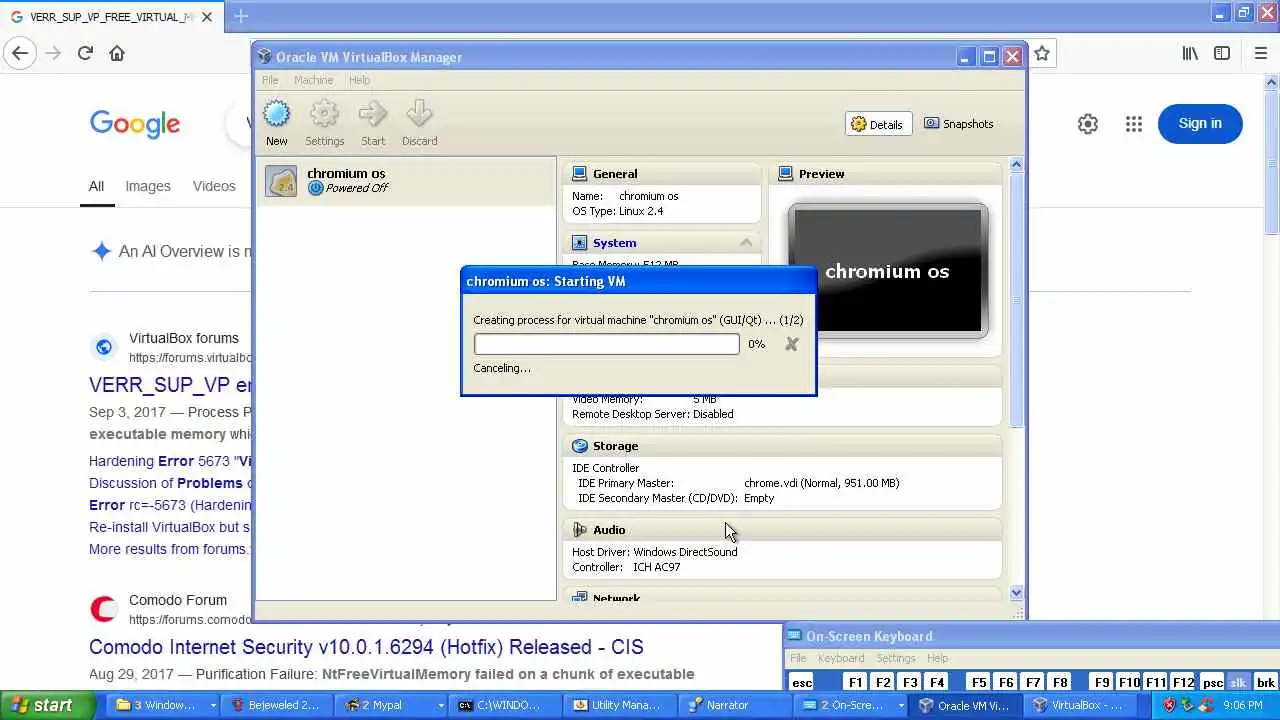
Task: Click the Audio section speaker icon
Action: (x=580, y=530)
